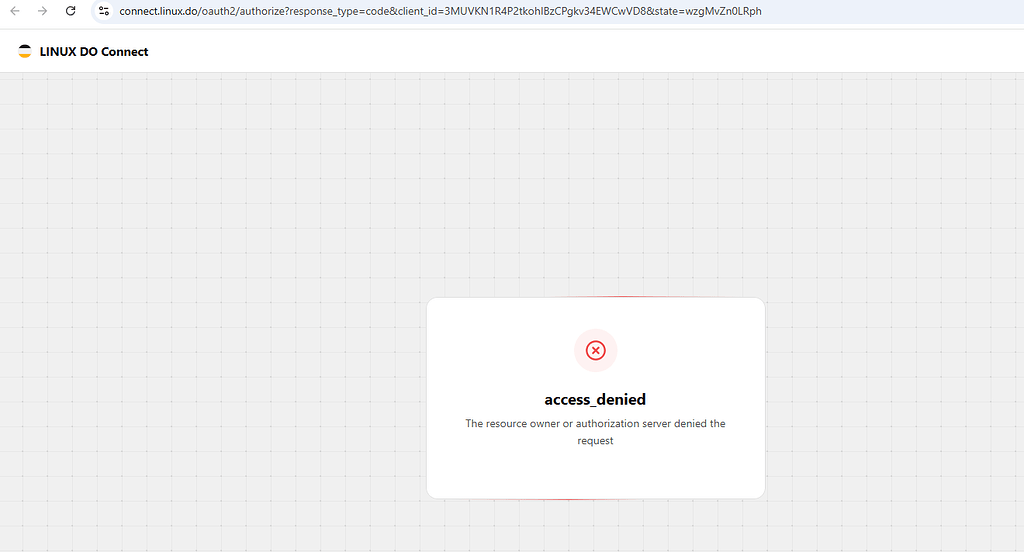Click the browser forward arrow
The height and width of the screenshot is (552, 1024).
(42, 11)
